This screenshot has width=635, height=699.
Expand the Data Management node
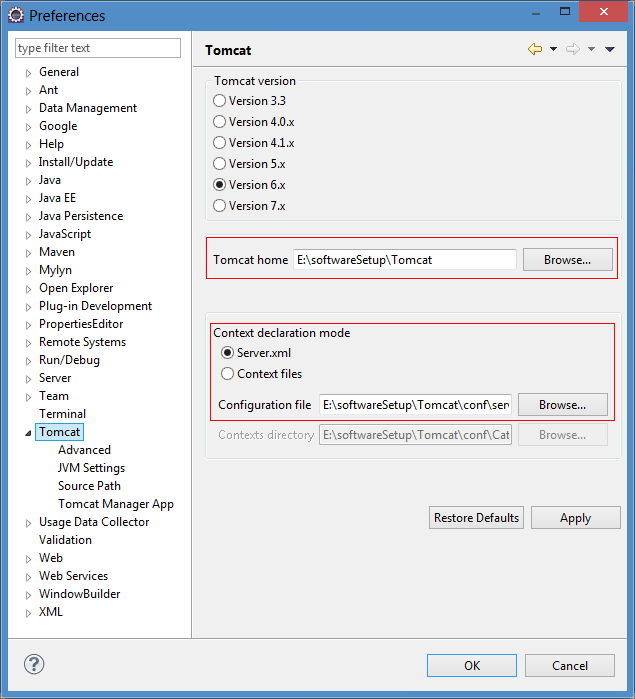(29, 109)
